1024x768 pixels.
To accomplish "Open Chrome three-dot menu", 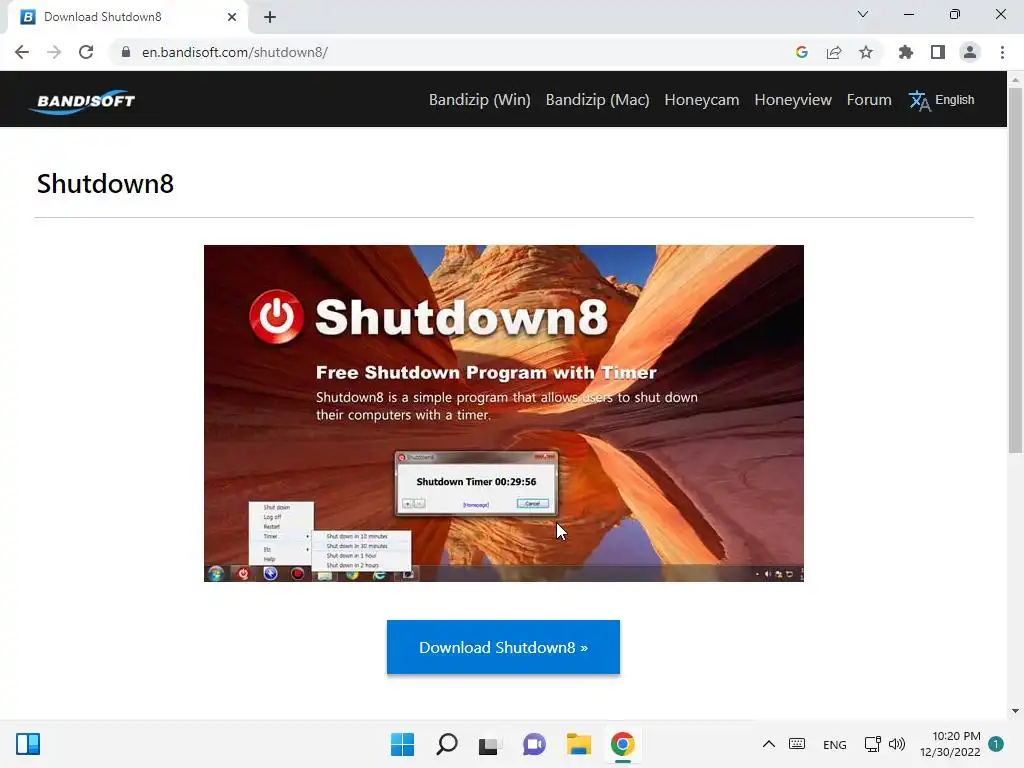I will [x=1002, y=52].
